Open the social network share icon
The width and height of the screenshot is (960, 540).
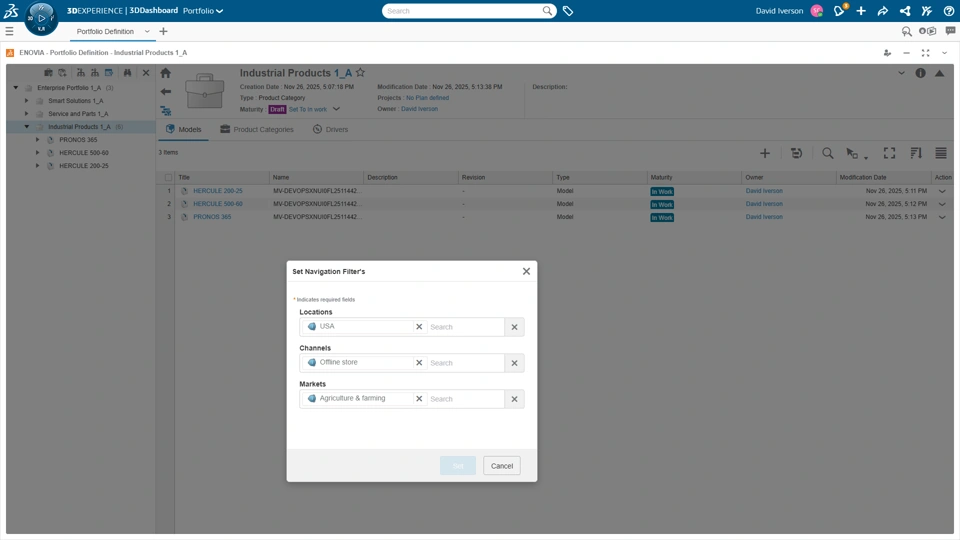(905, 11)
